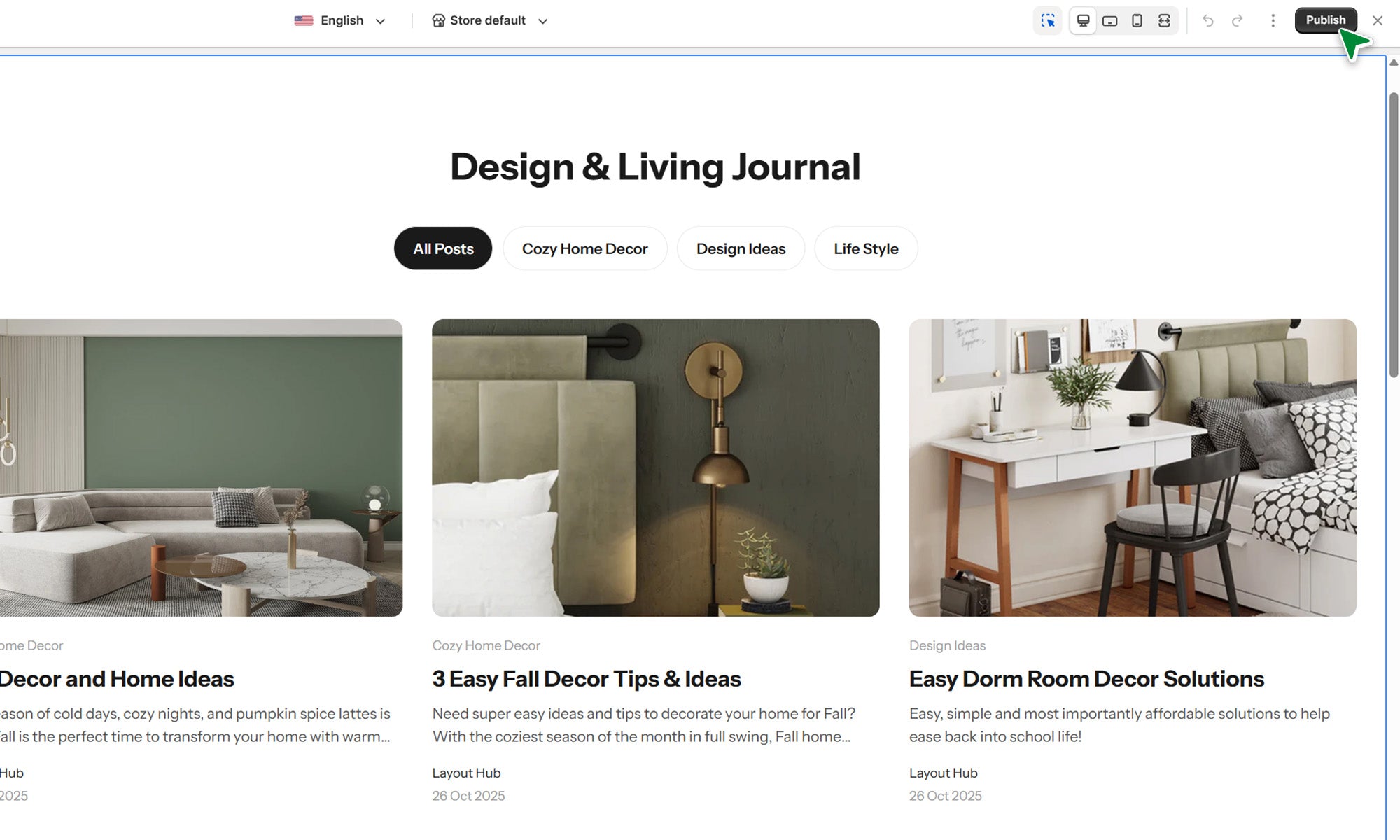Open the dorm room desk thumbnail
Viewport: 1400px width, 840px height.
pyautogui.click(x=1133, y=468)
